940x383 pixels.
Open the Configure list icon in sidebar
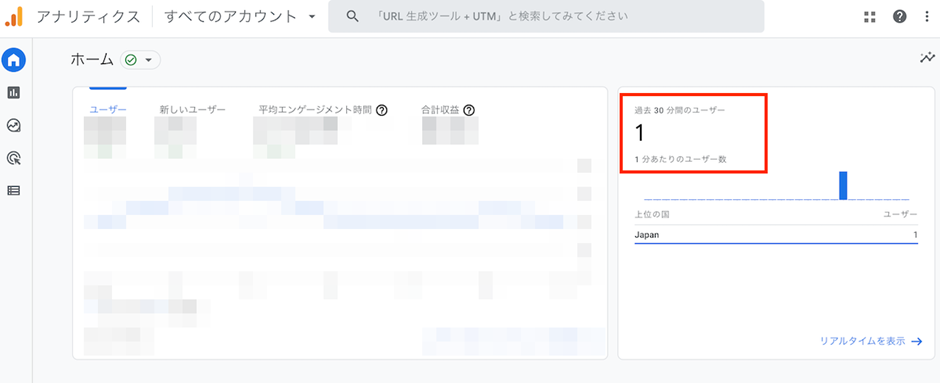14,191
